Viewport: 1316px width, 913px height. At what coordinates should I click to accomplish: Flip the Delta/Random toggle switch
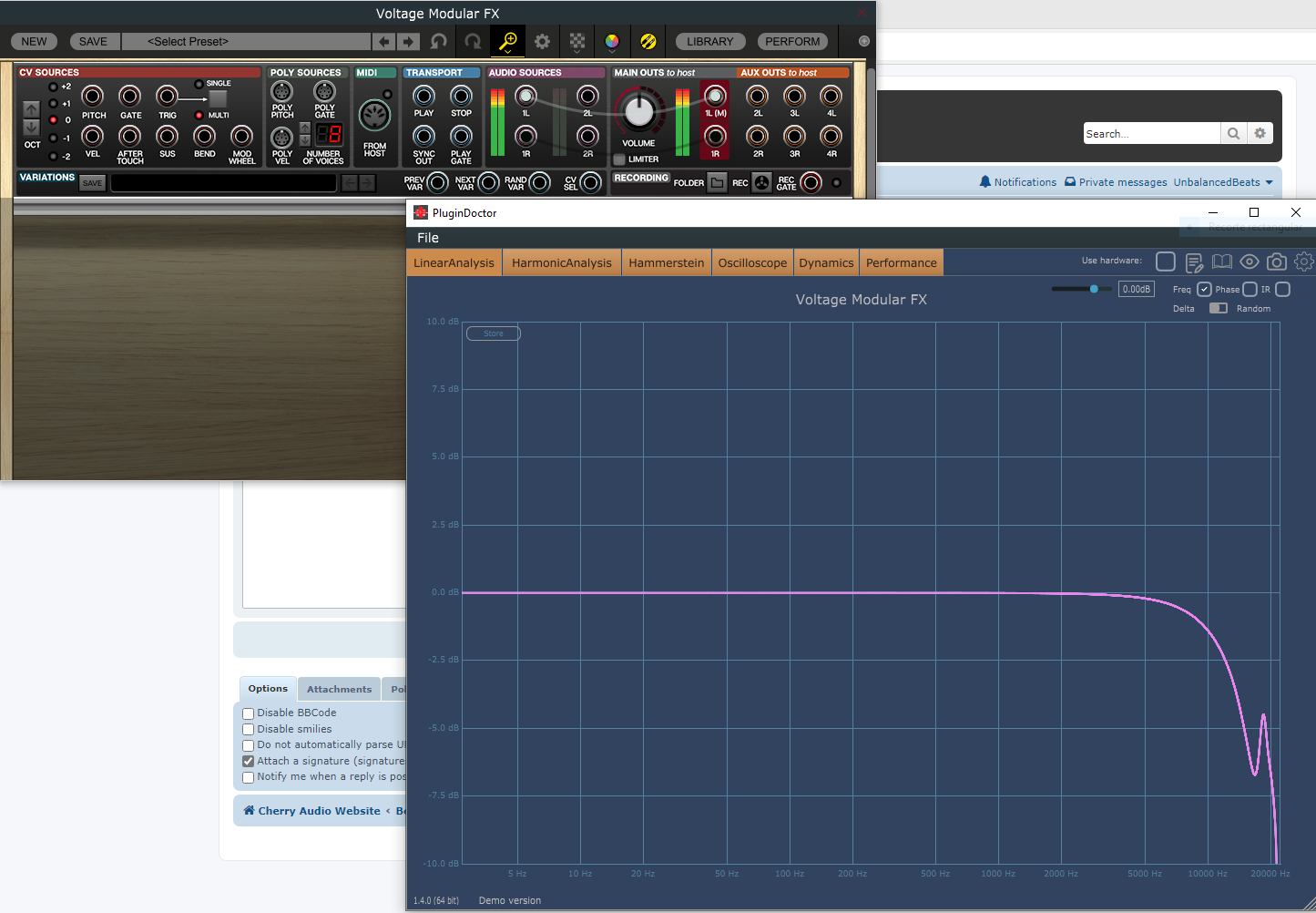[x=1219, y=308]
